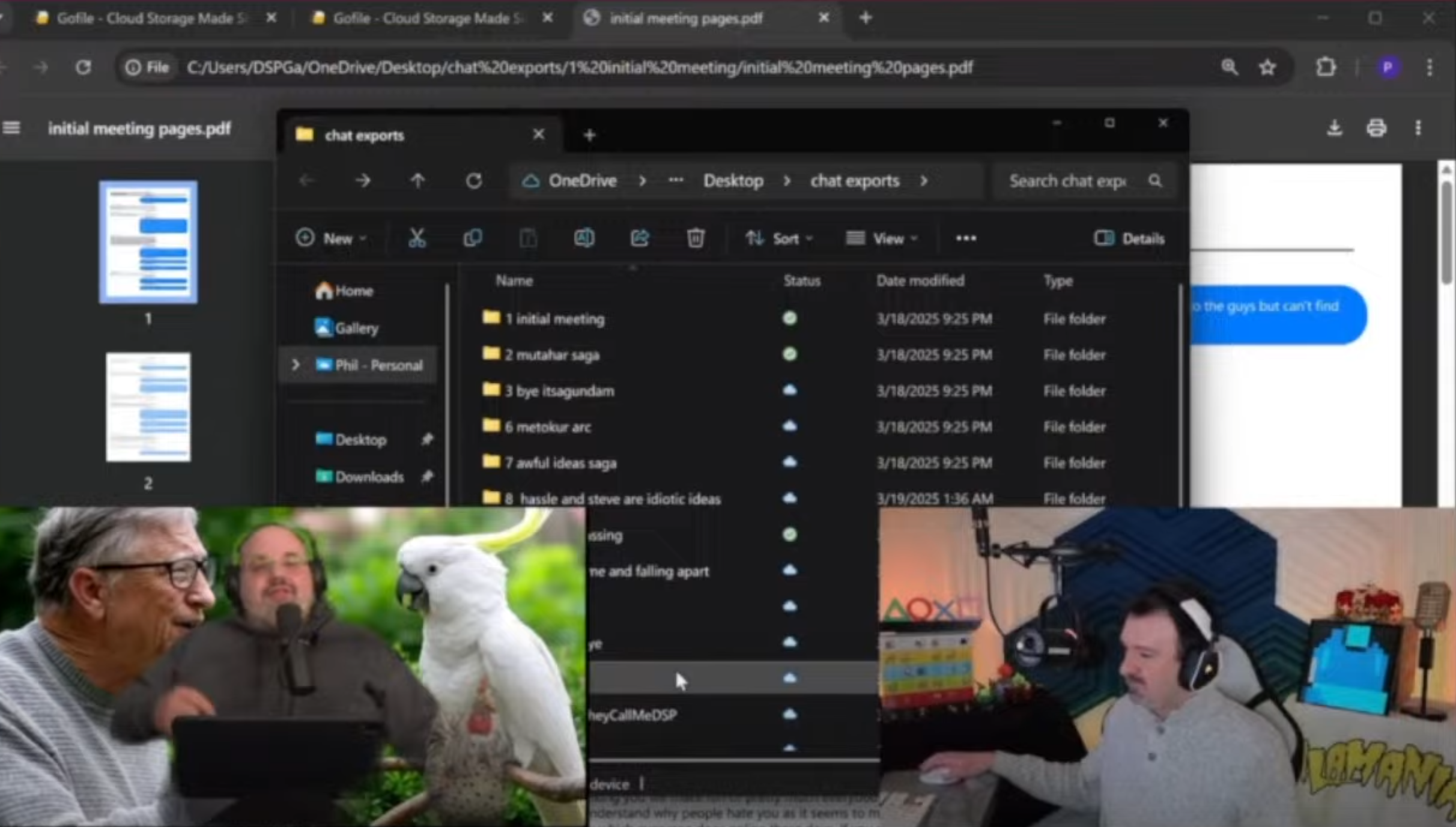The image size is (1456, 827).
Task: Sort by the Type column header
Action: [1058, 280]
